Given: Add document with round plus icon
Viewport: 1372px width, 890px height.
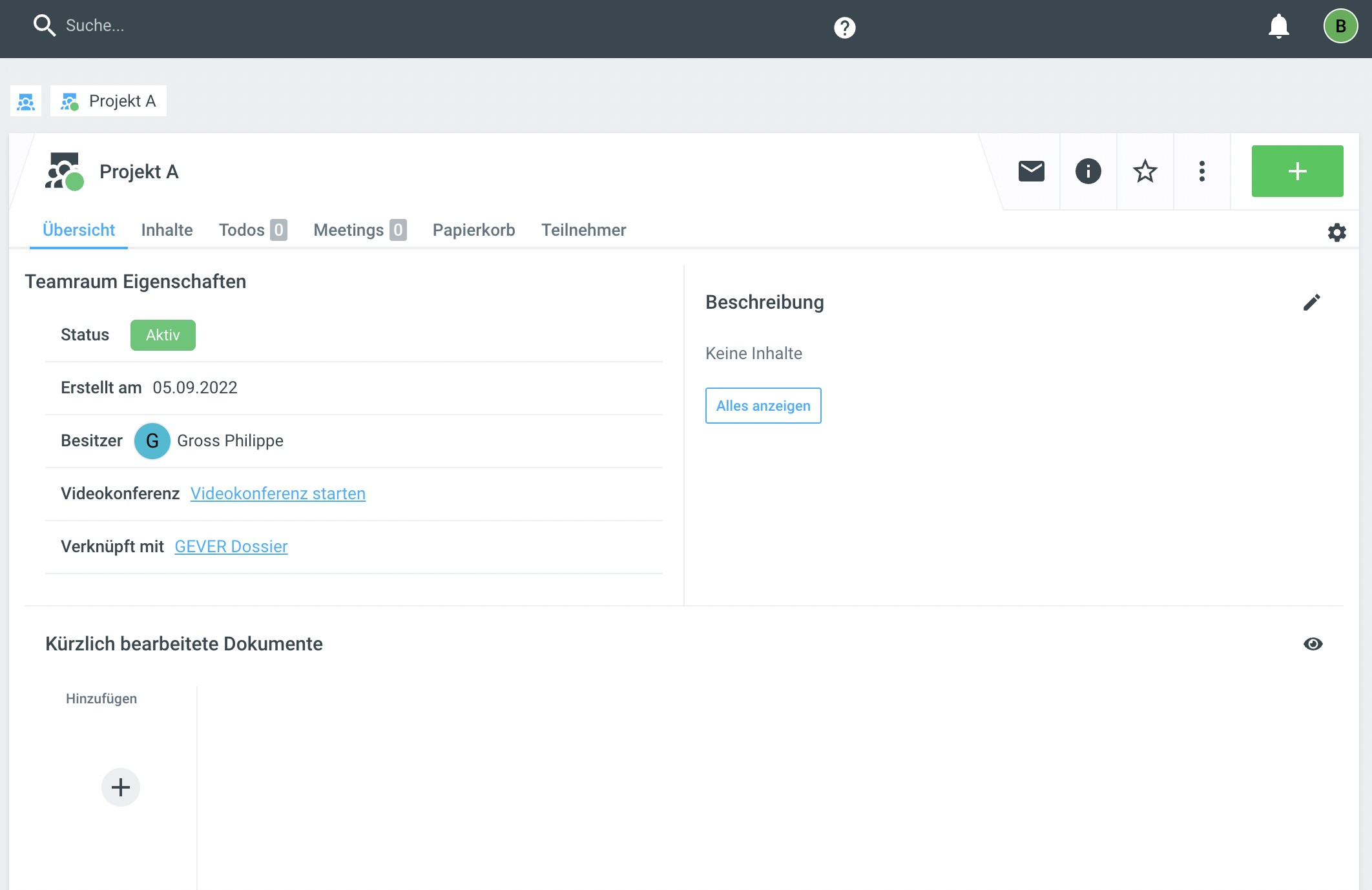Looking at the screenshot, I should pyautogui.click(x=121, y=787).
